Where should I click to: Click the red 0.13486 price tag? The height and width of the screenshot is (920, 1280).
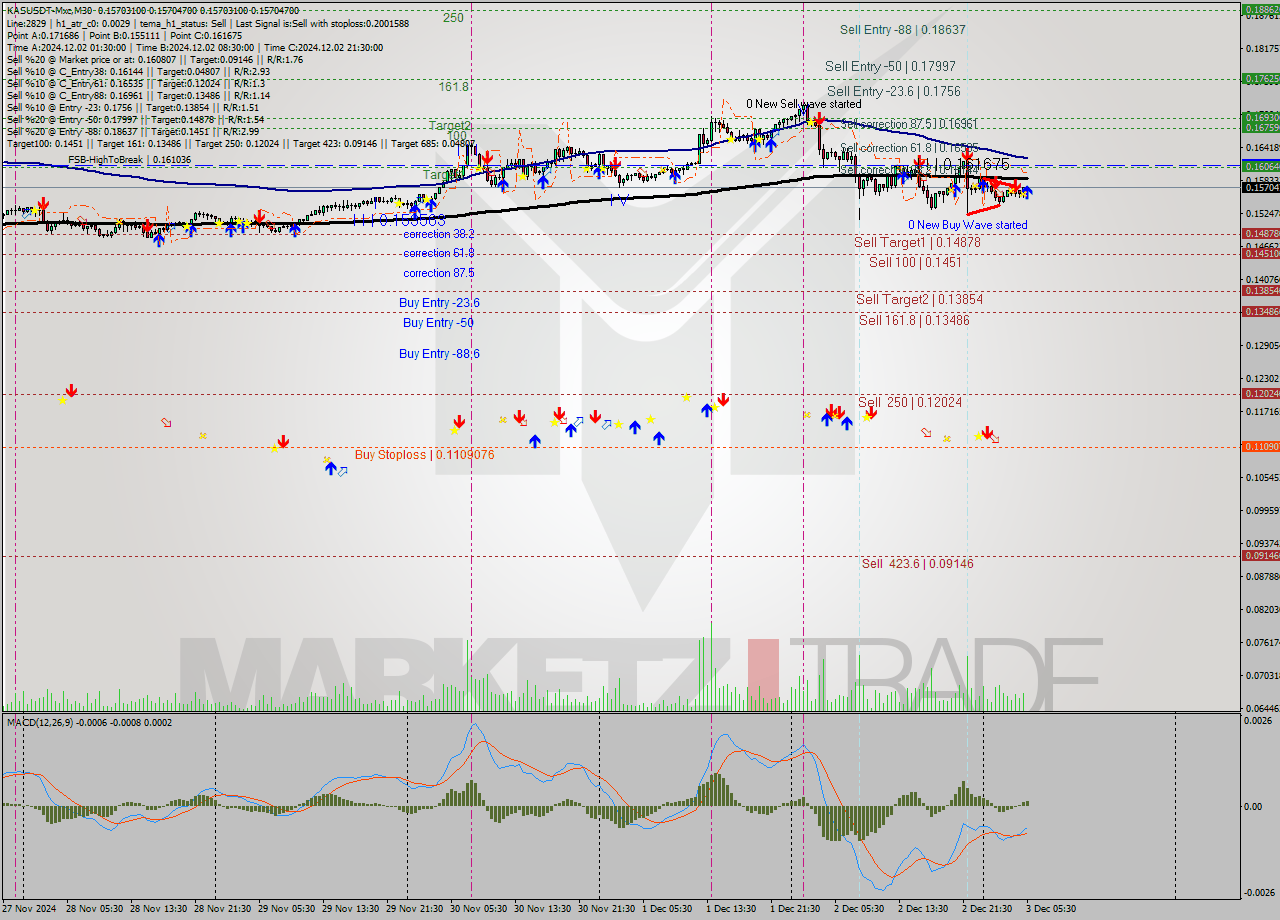pos(1260,311)
